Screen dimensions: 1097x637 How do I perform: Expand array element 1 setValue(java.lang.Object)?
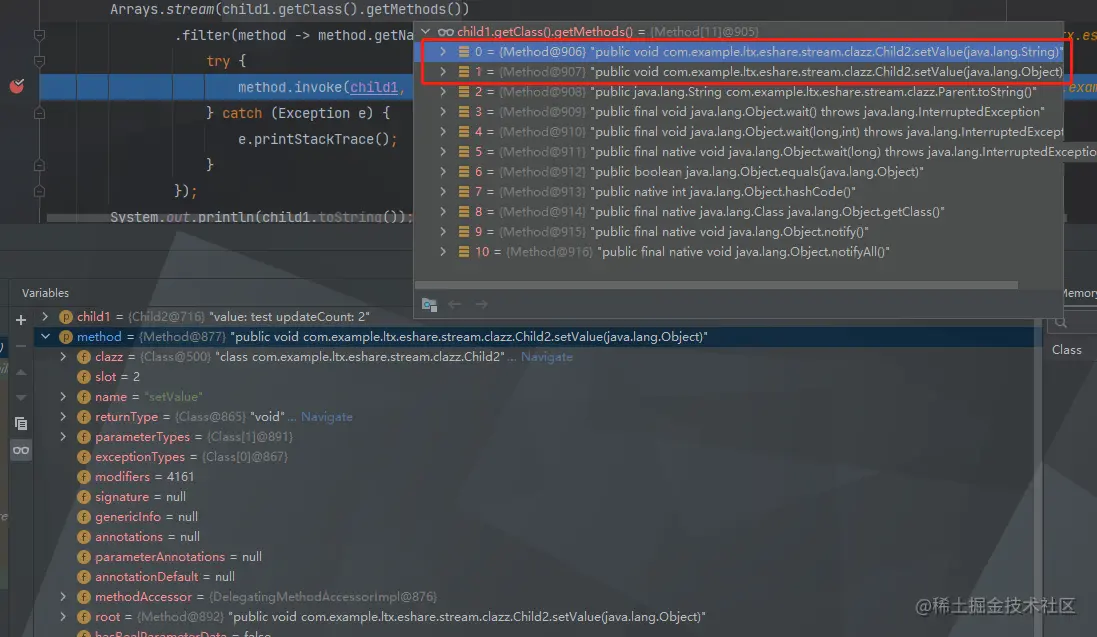(x=443, y=71)
